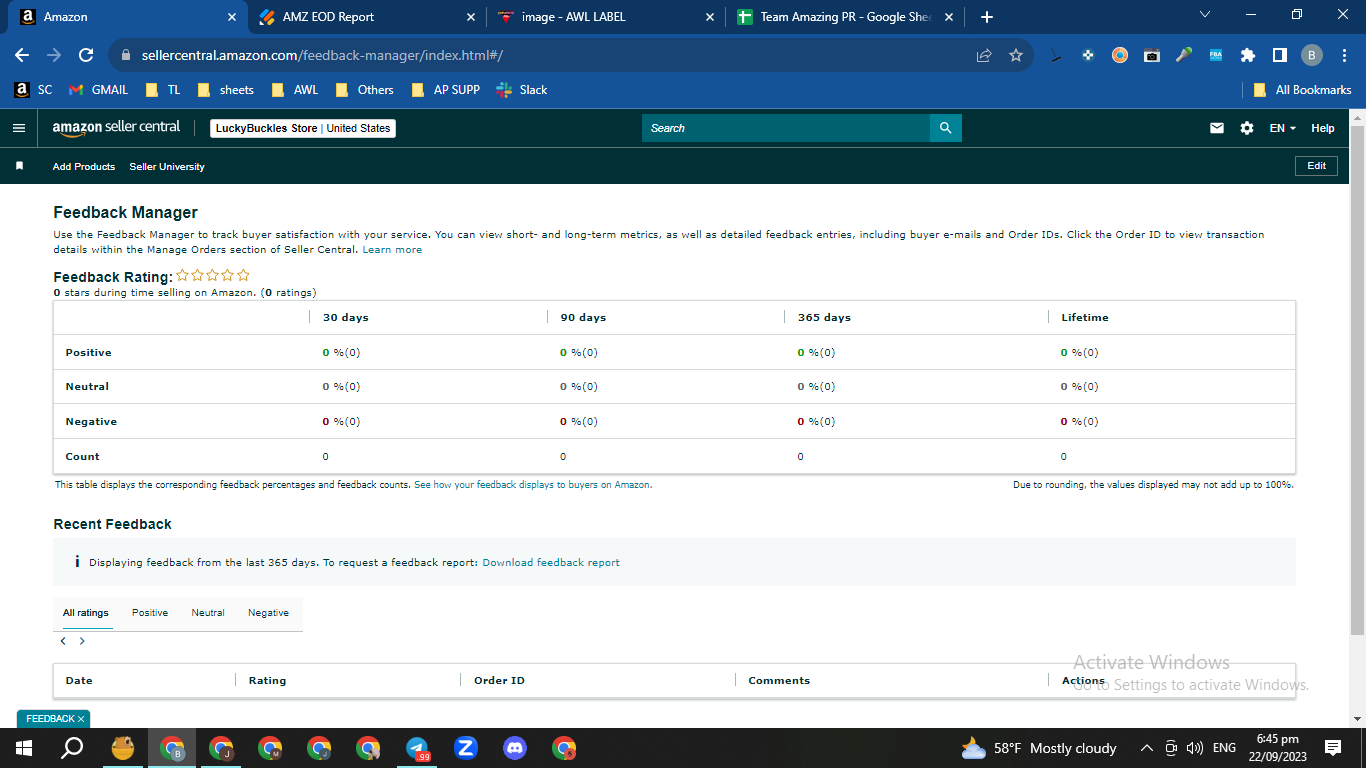
Task: Click the amazon seller central logo
Action: tap(116, 128)
